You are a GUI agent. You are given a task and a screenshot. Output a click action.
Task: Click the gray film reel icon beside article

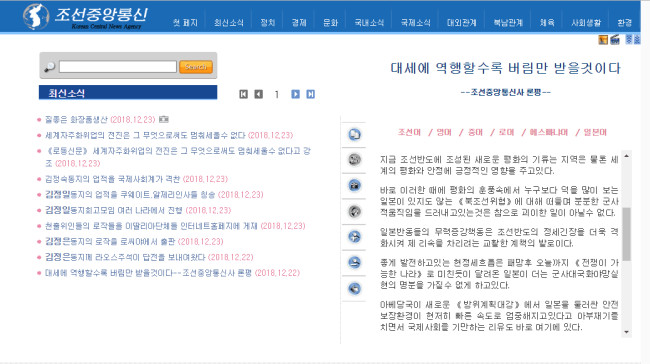click(x=354, y=160)
